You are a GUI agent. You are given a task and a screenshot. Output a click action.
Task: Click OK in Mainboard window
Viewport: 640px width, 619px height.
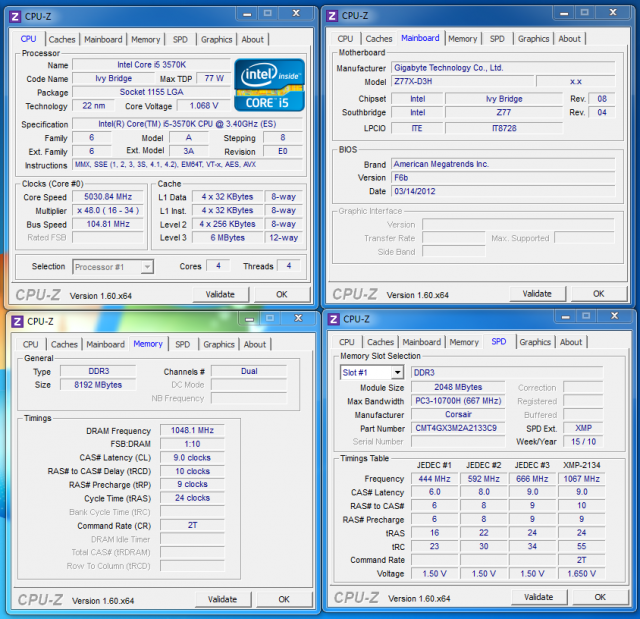pos(599,293)
